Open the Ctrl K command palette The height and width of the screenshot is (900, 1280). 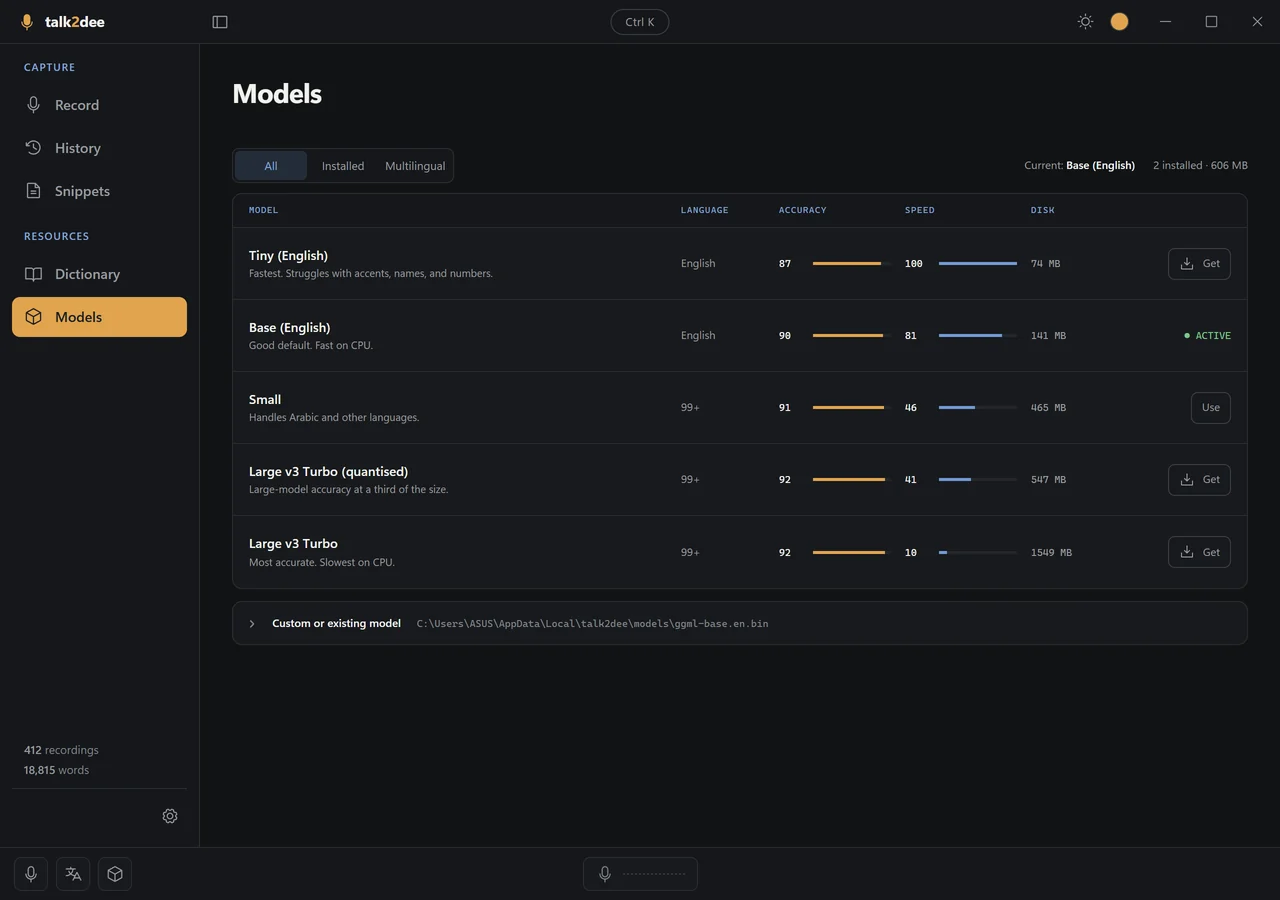[x=640, y=22]
